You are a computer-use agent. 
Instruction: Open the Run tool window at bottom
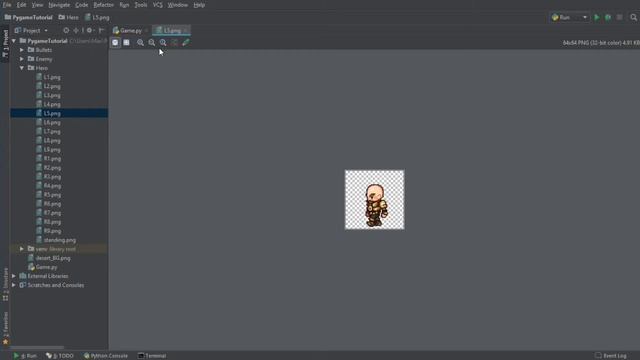[x=25, y=356]
